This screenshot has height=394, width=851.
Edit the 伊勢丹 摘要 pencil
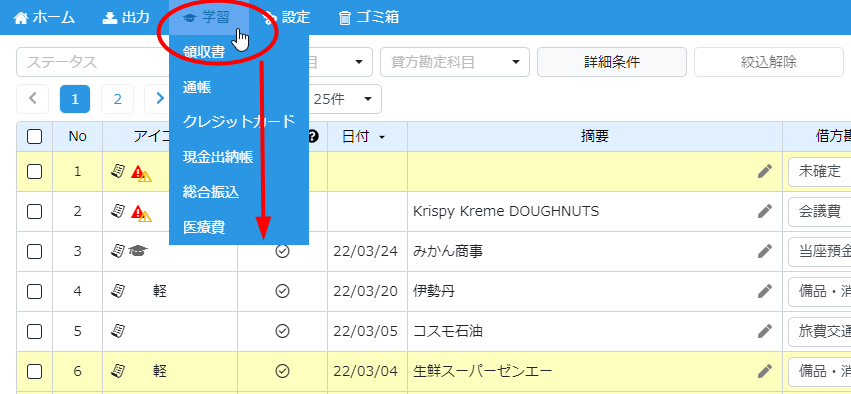pyautogui.click(x=765, y=291)
